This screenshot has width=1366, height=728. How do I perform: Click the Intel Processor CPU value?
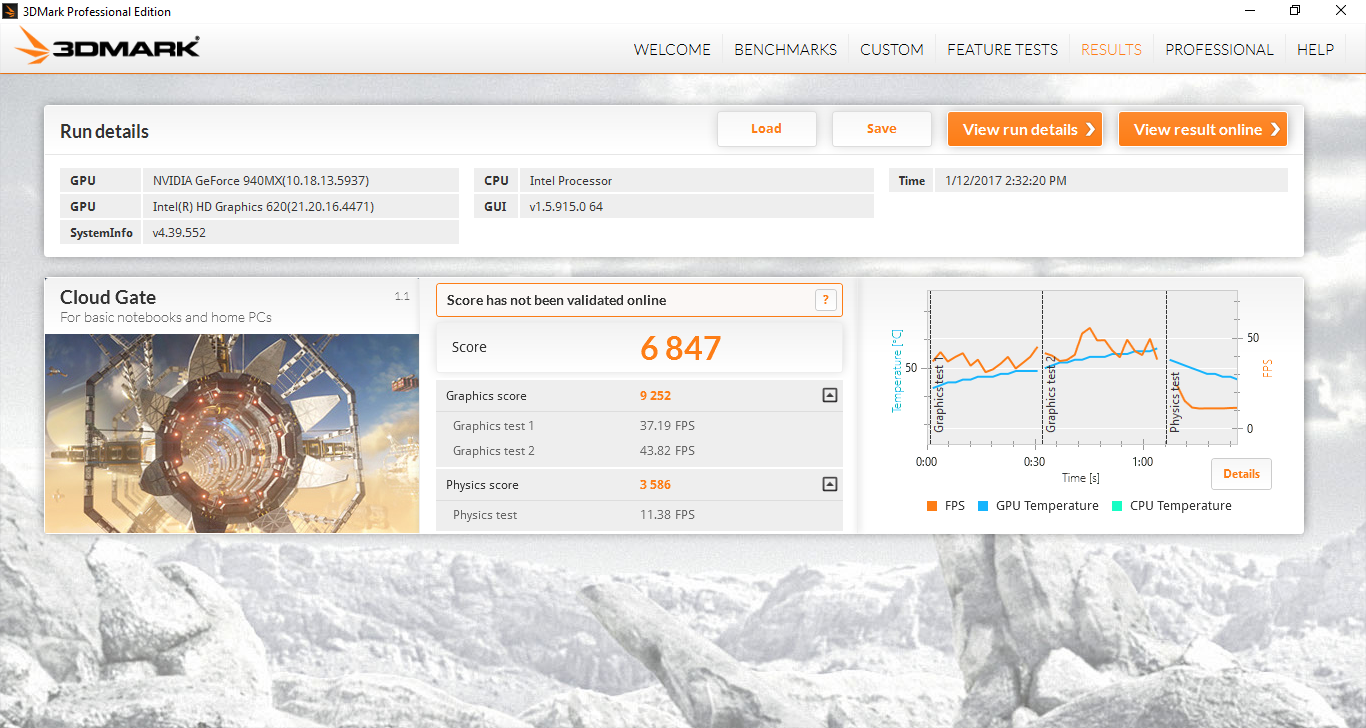click(697, 181)
